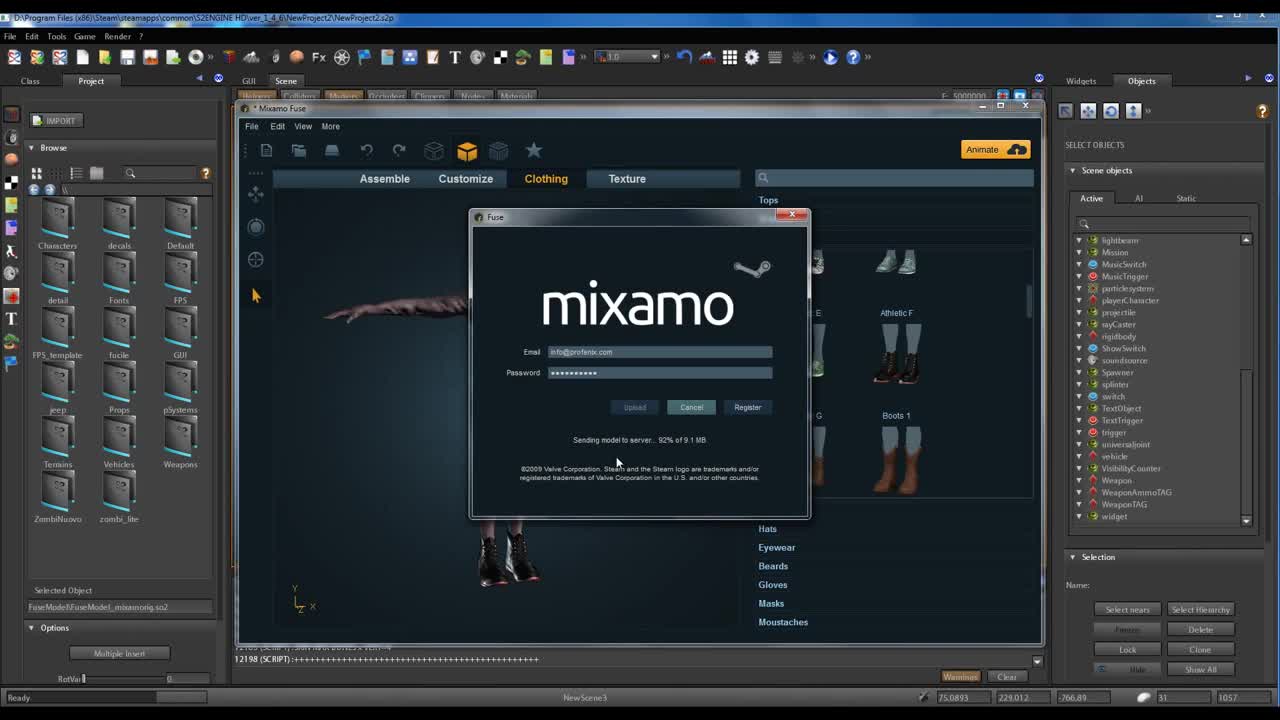The width and height of the screenshot is (1280, 720).
Task: Click the undo arrow in Fuse toolbar
Action: point(366,150)
